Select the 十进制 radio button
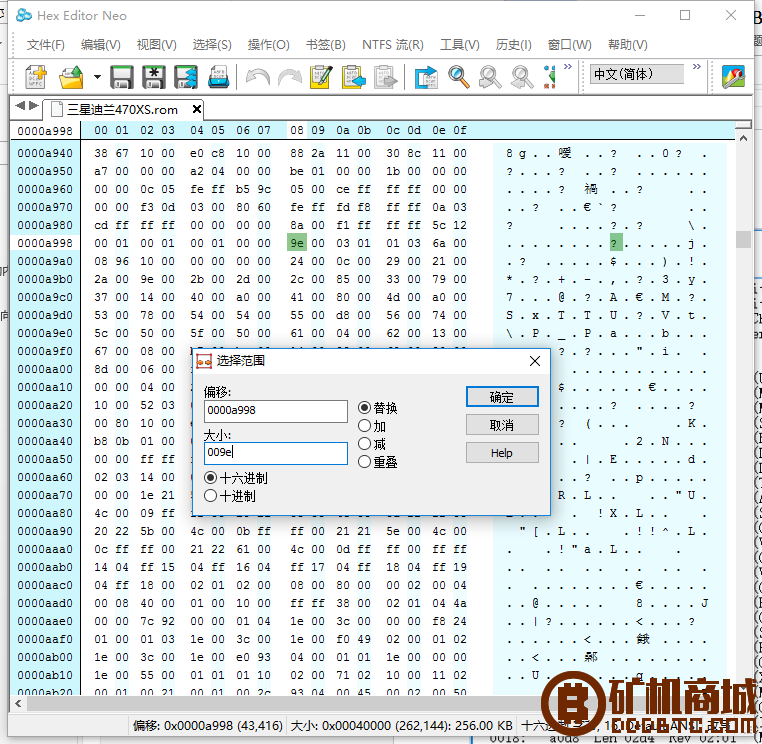Image resolution: width=762 pixels, height=744 pixels. tap(210, 496)
